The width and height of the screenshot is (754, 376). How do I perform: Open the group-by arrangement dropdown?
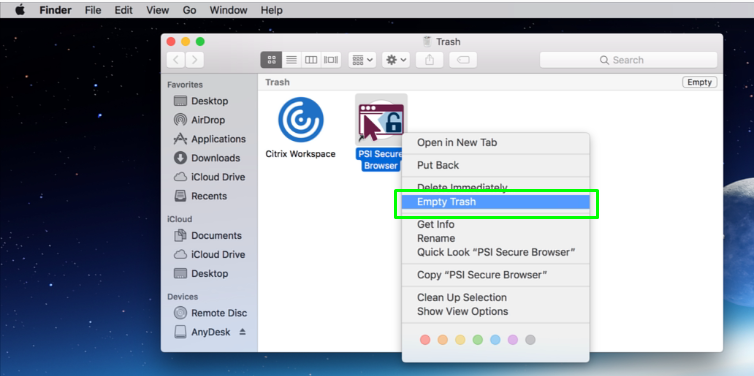(363, 60)
